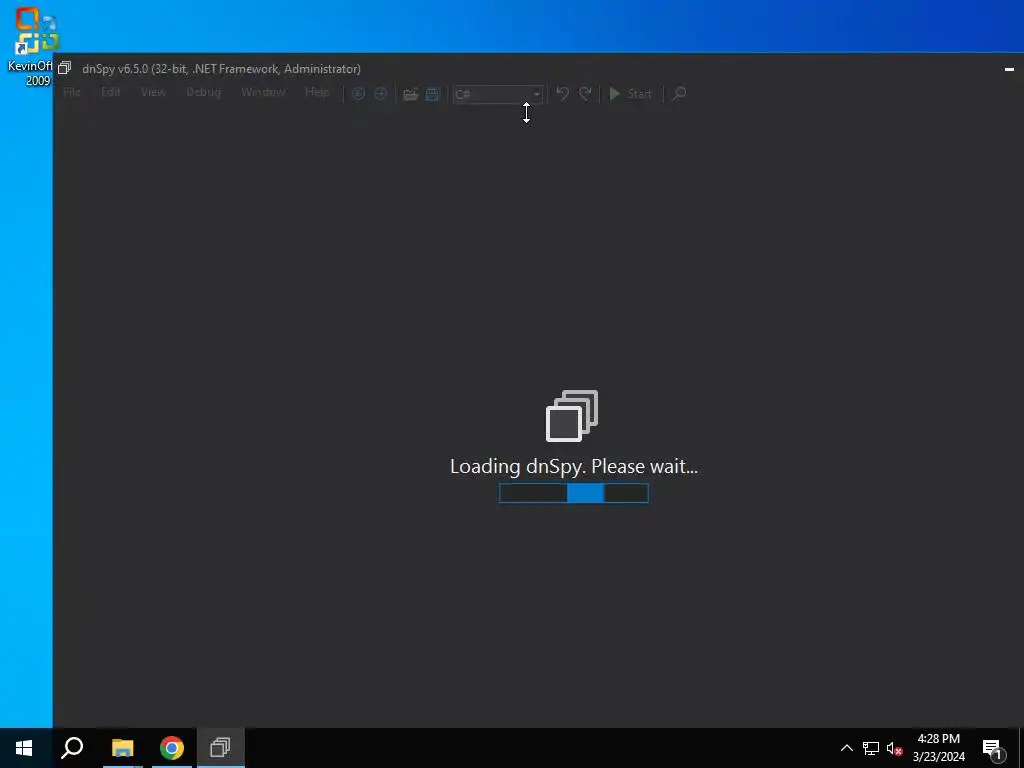Click the 'Loading dnSpy. Please wait...' text
1024x768 pixels.
[x=574, y=466]
